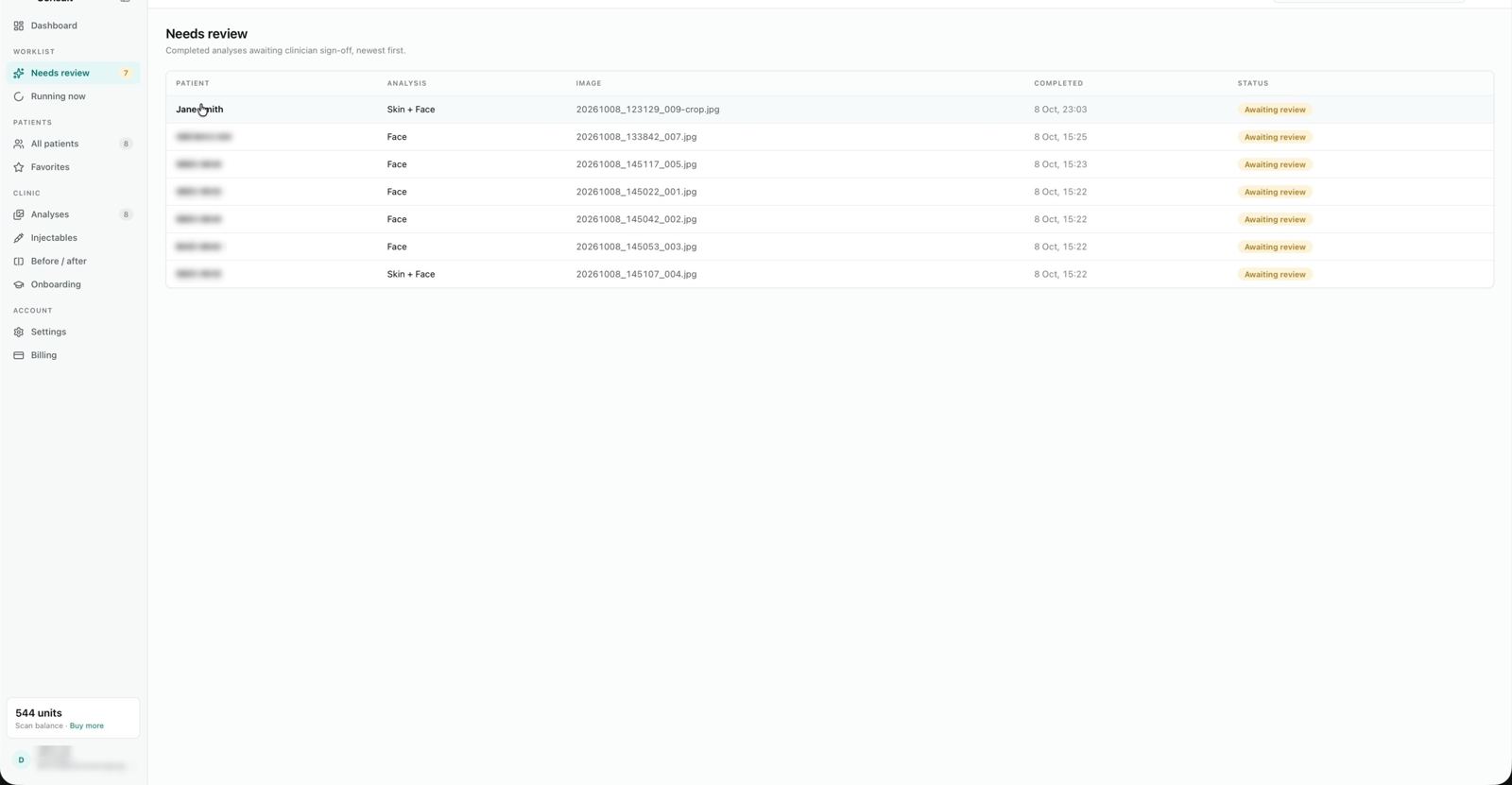1512x785 pixels.
Task: Open Running now spinner icon
Action: (x=19, y=96)
